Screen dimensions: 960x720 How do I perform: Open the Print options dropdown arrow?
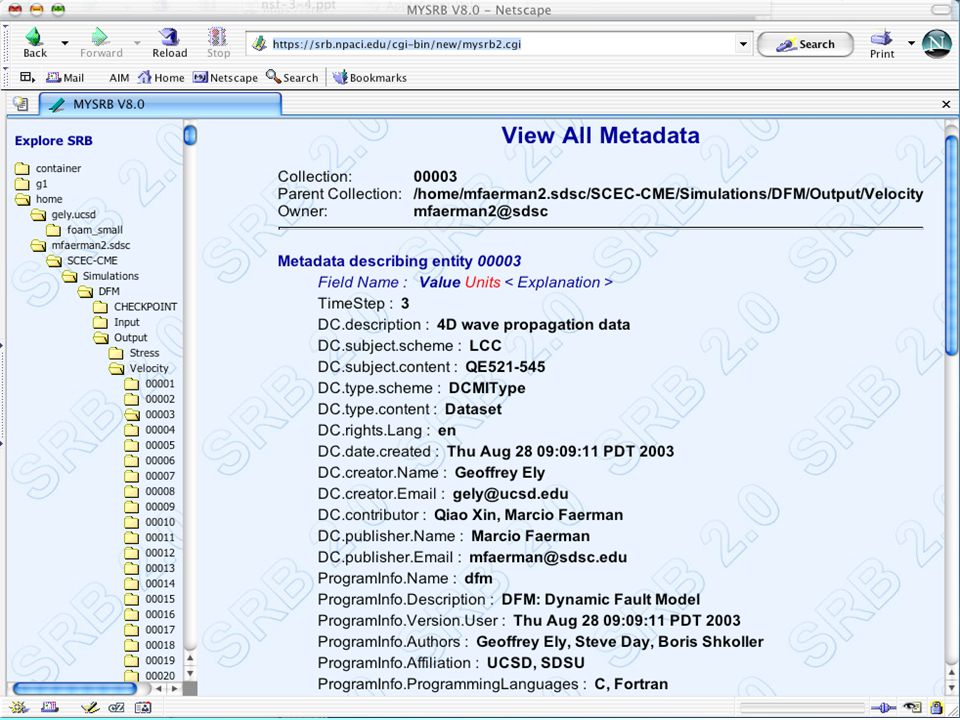point(911,43)
